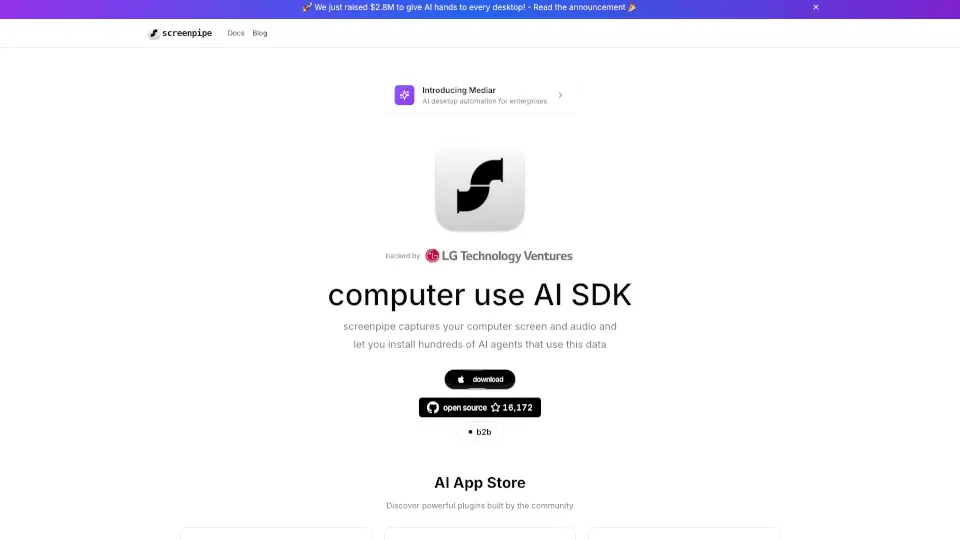Select the b2b pill tag
The height and width of the screenshot is (540, 960).
[480, 432]
